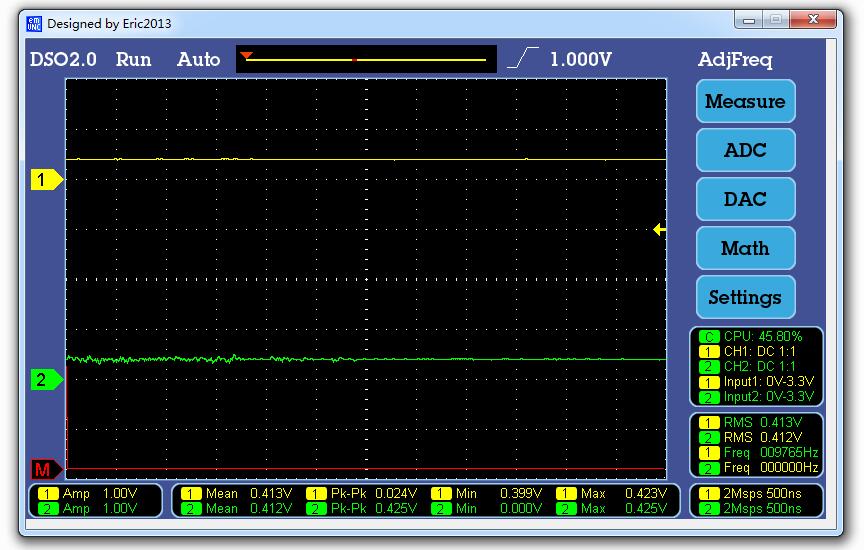Click the yellow channel 1 waveform trace
Image resolution: width=864 pixels, height=550 pixels.
(366, 159)
